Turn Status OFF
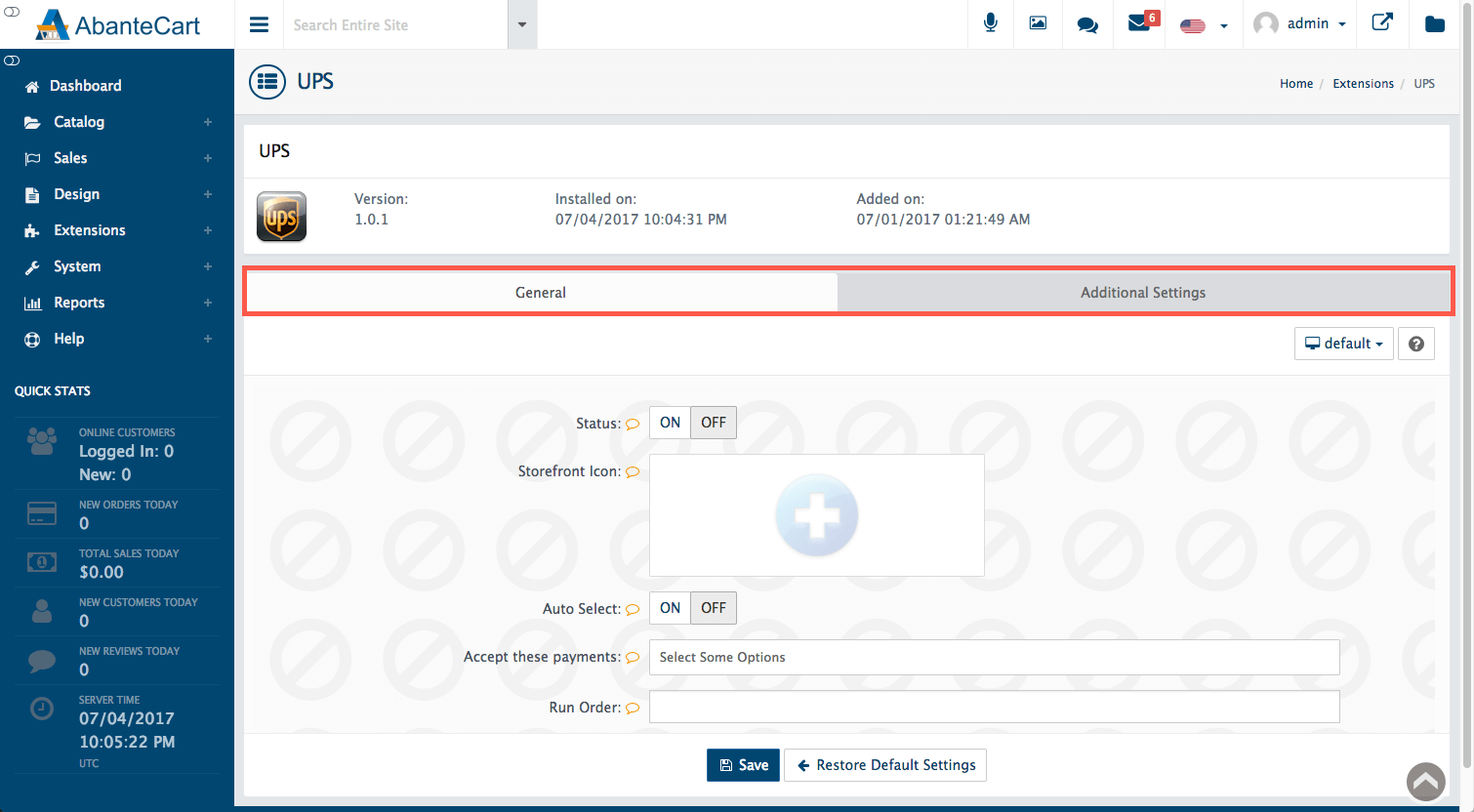Viewport: 1474px width, 812px height. click(714, 423)
